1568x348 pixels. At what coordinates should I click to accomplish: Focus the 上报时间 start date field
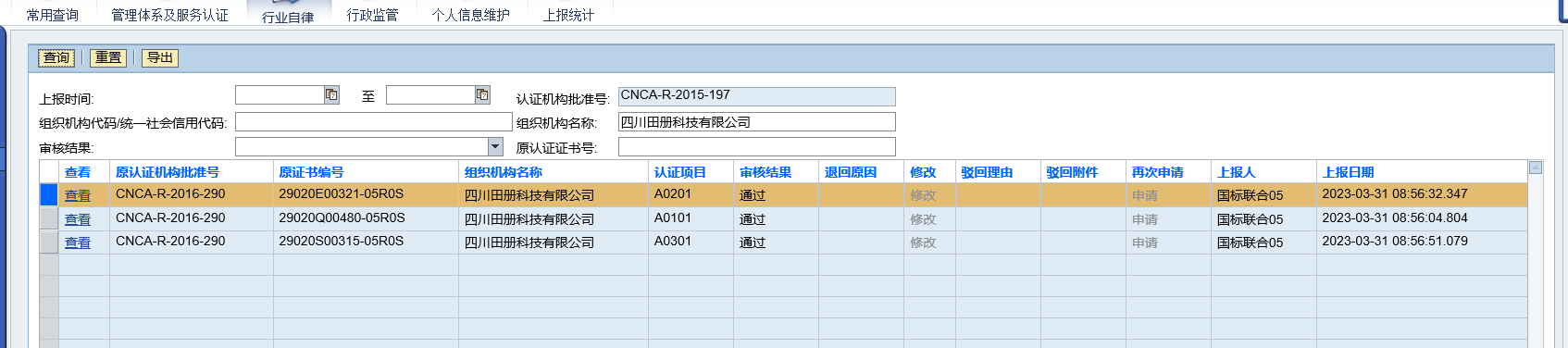tap(280, 94)
